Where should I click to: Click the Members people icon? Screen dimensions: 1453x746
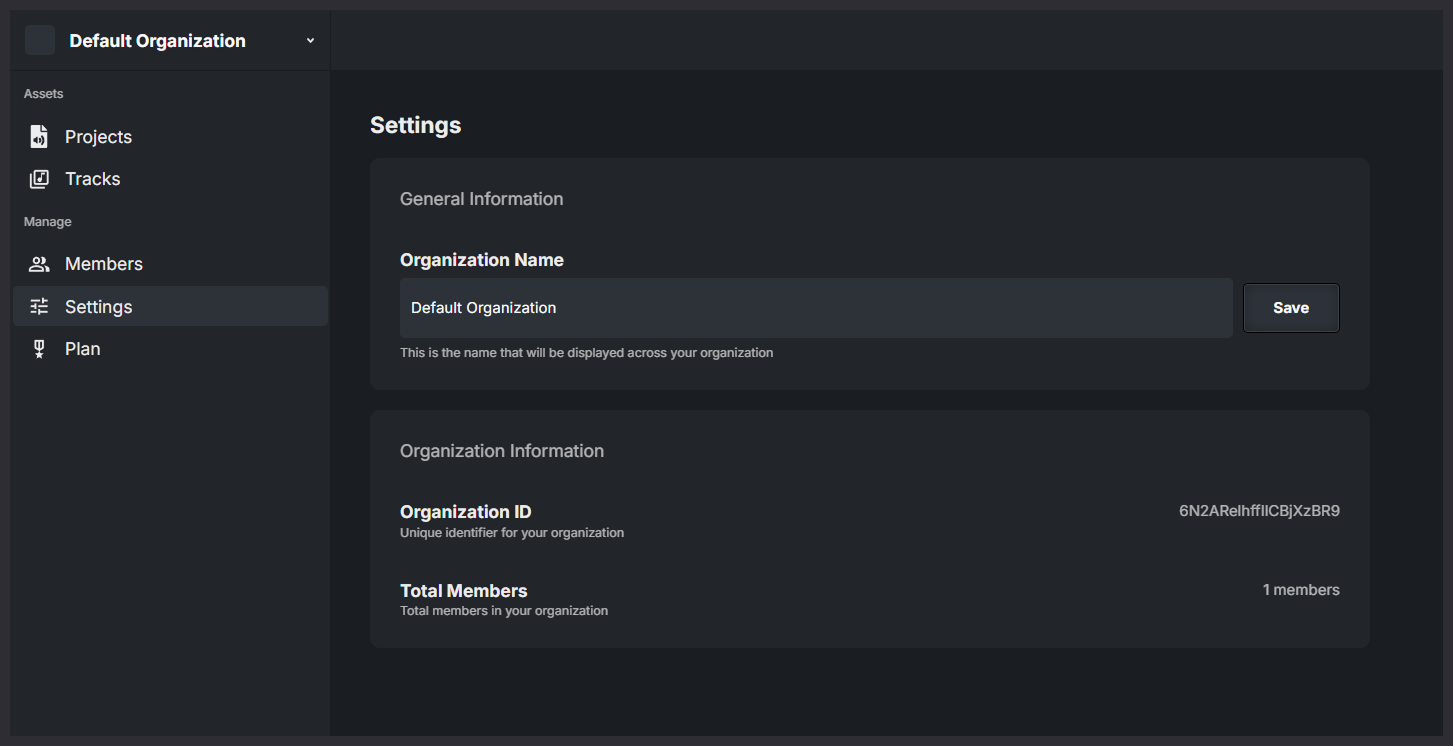click(x=39, y=264)
